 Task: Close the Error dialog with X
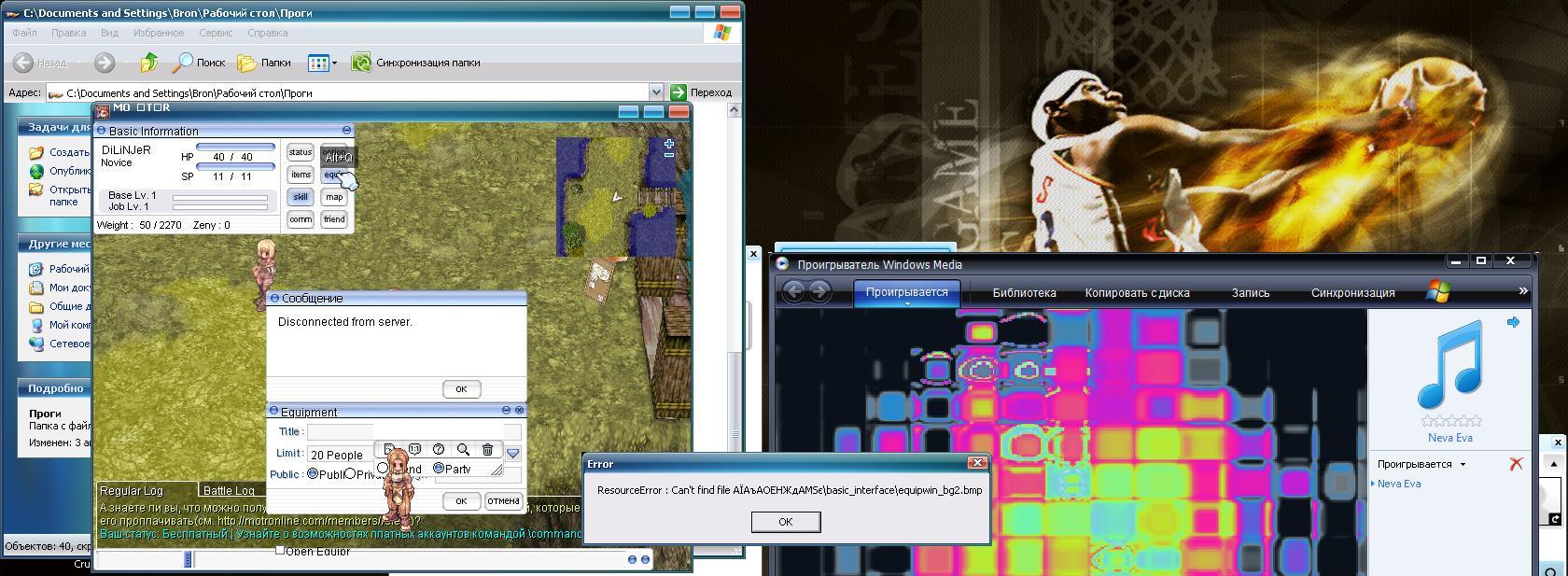tap(977, 463)
